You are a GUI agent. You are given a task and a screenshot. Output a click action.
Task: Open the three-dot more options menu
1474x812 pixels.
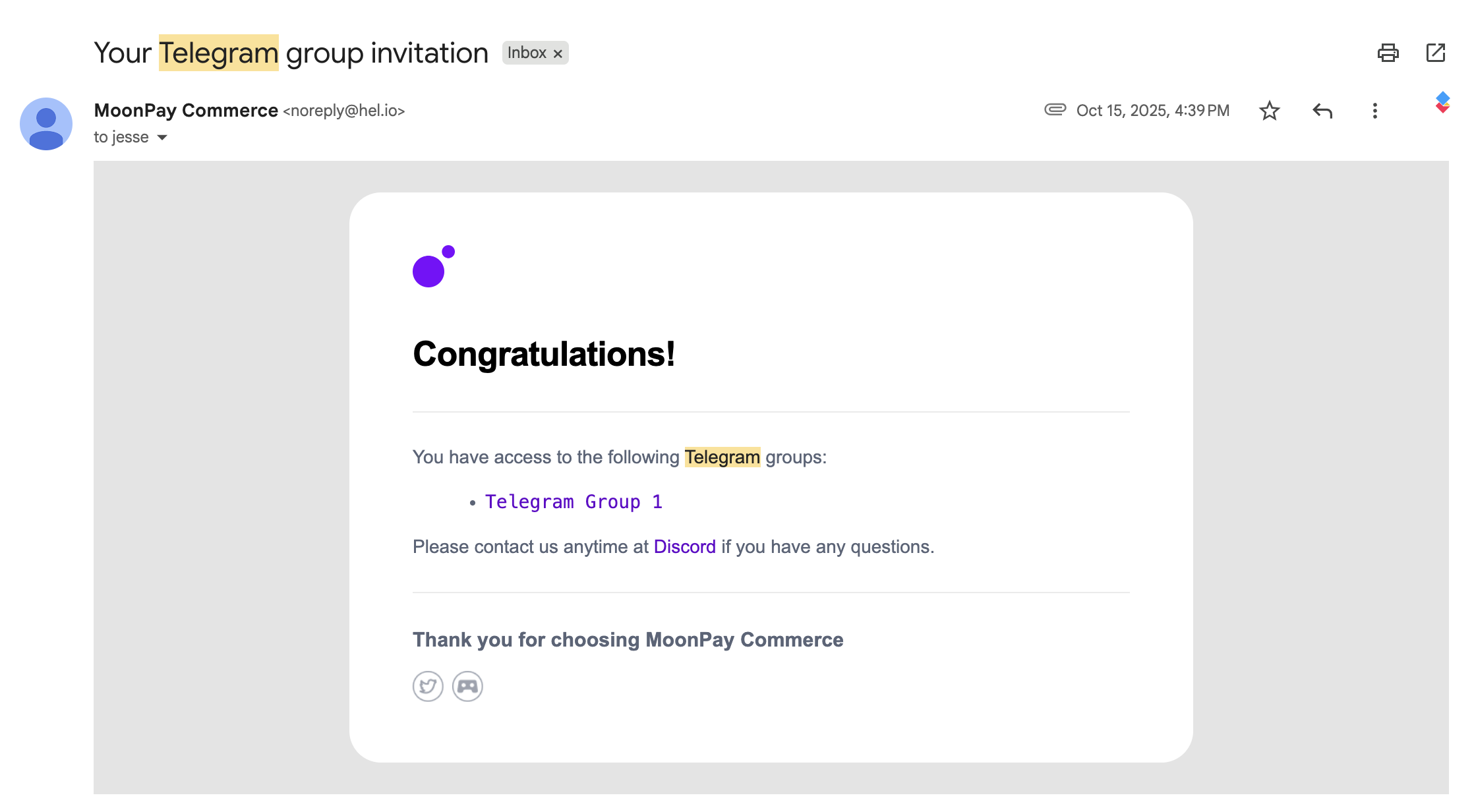point(1374,111)
